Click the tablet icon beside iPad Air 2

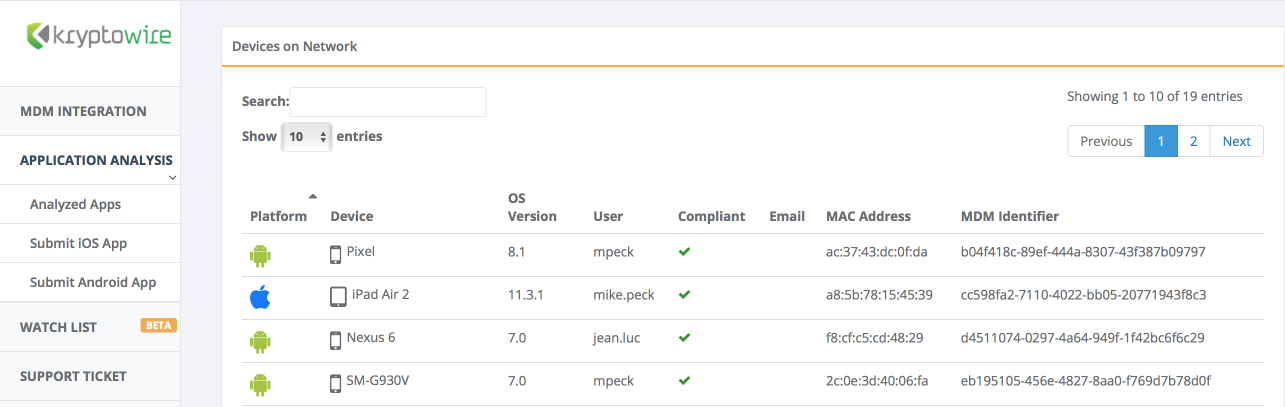[338, 297]
